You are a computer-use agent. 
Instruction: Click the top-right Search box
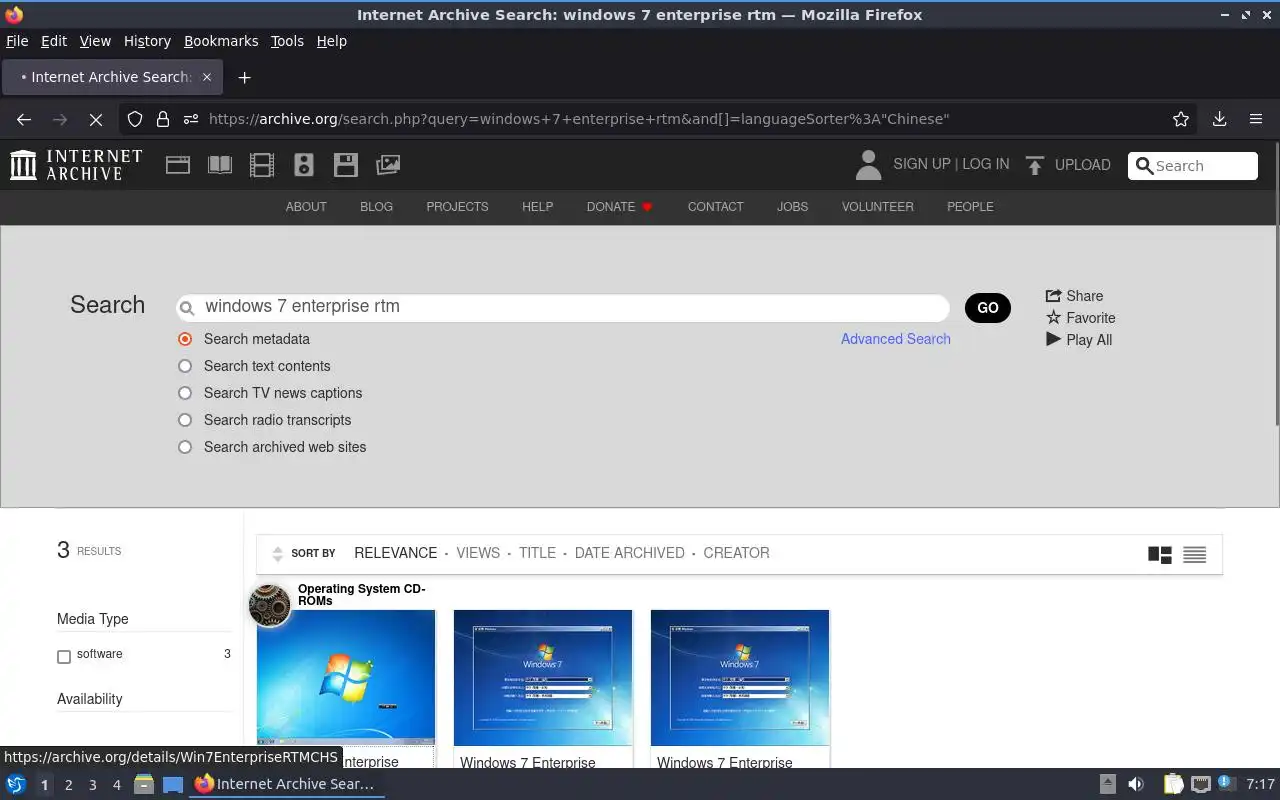(1193, 166)
